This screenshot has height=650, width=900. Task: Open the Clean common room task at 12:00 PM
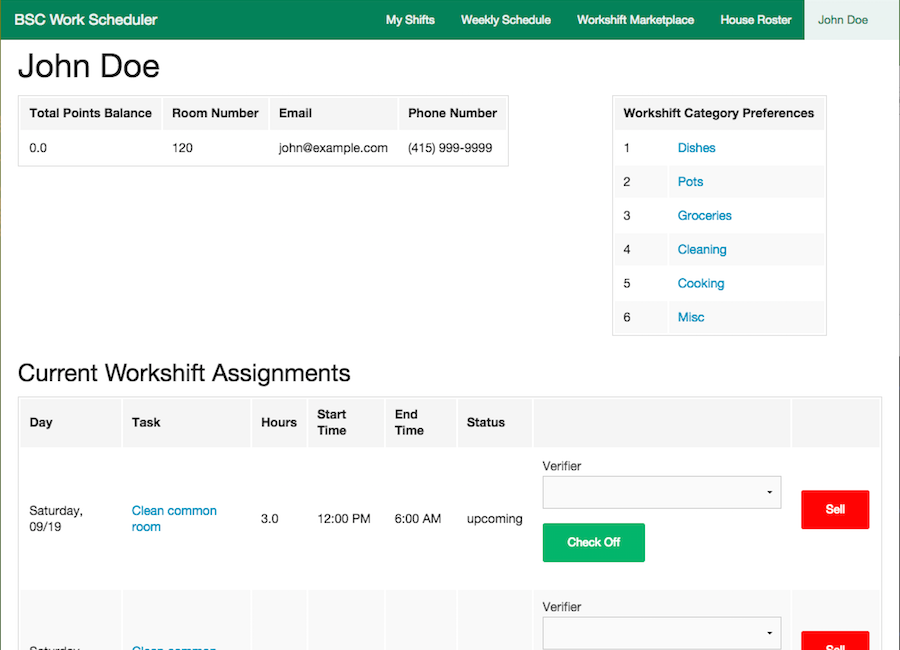(174, 519)
